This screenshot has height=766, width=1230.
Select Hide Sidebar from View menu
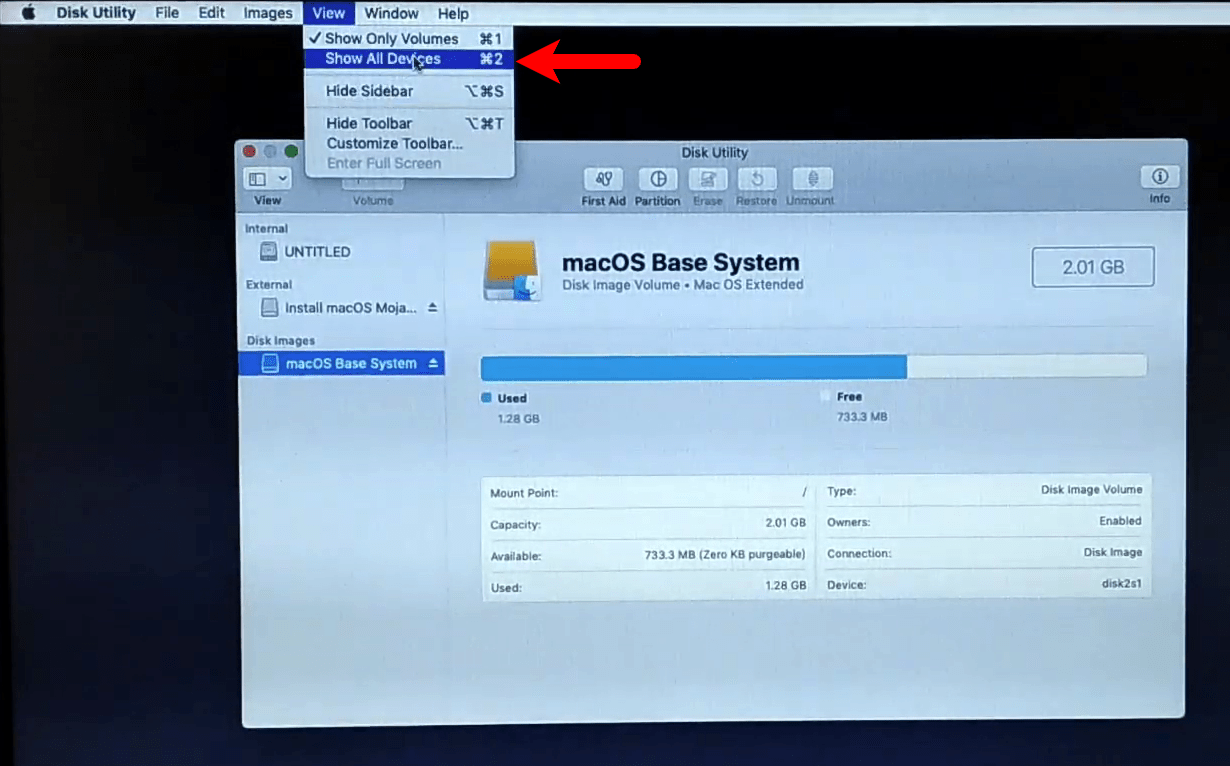tap(409, 91)
